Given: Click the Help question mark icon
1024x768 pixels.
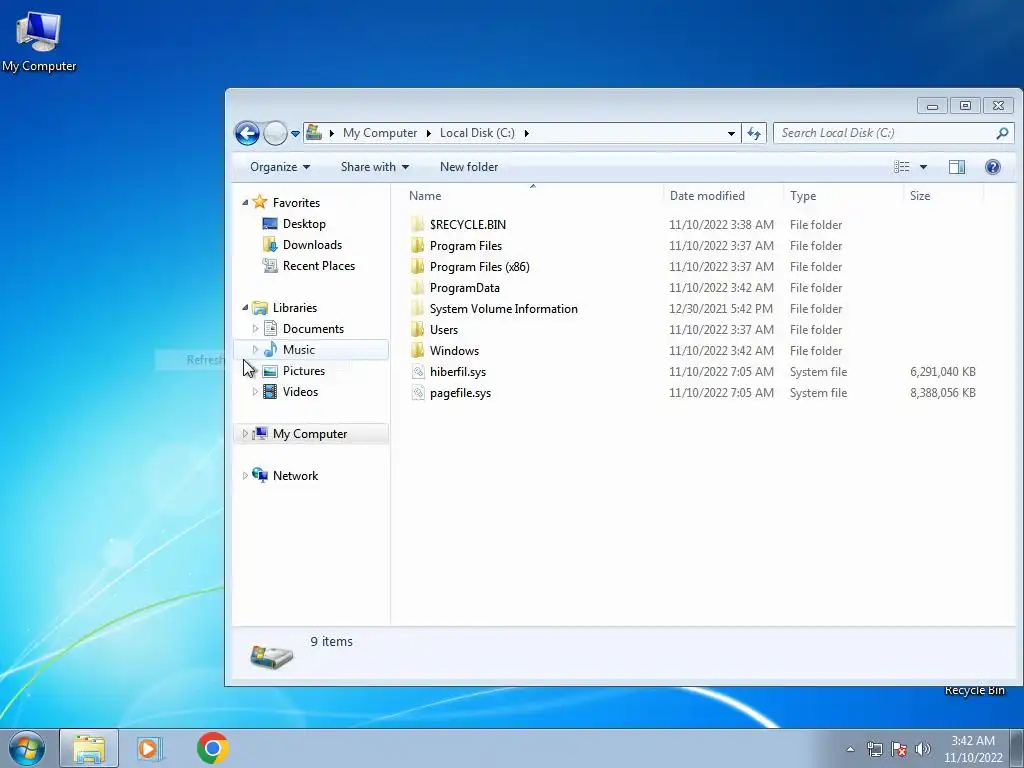Looking at the screenshot, I should [x=993, y=167].
